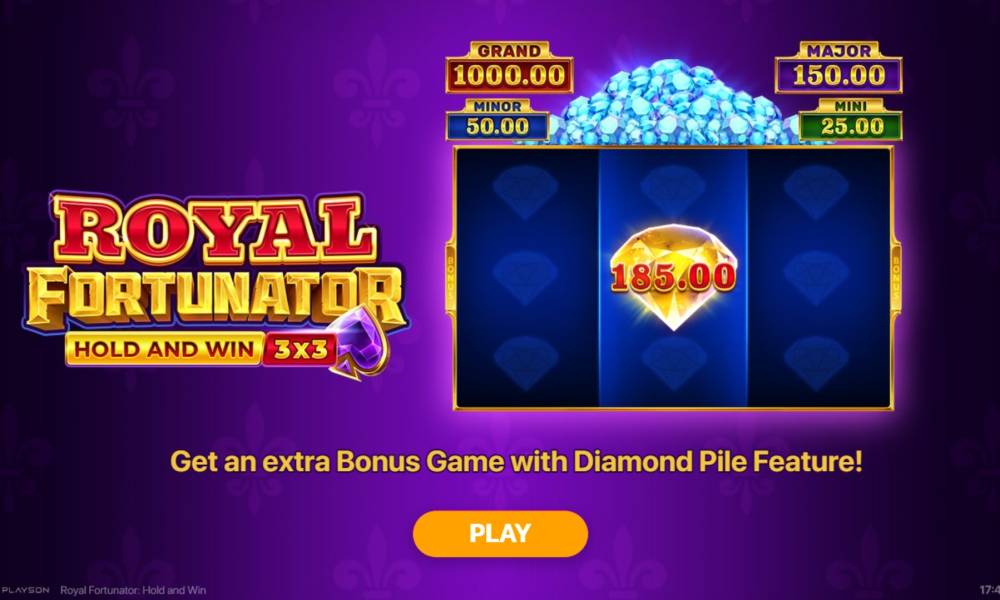Click the orange PLAY button
The image size is (1000, 600).
pyautogui.click(x=500, y=534)
